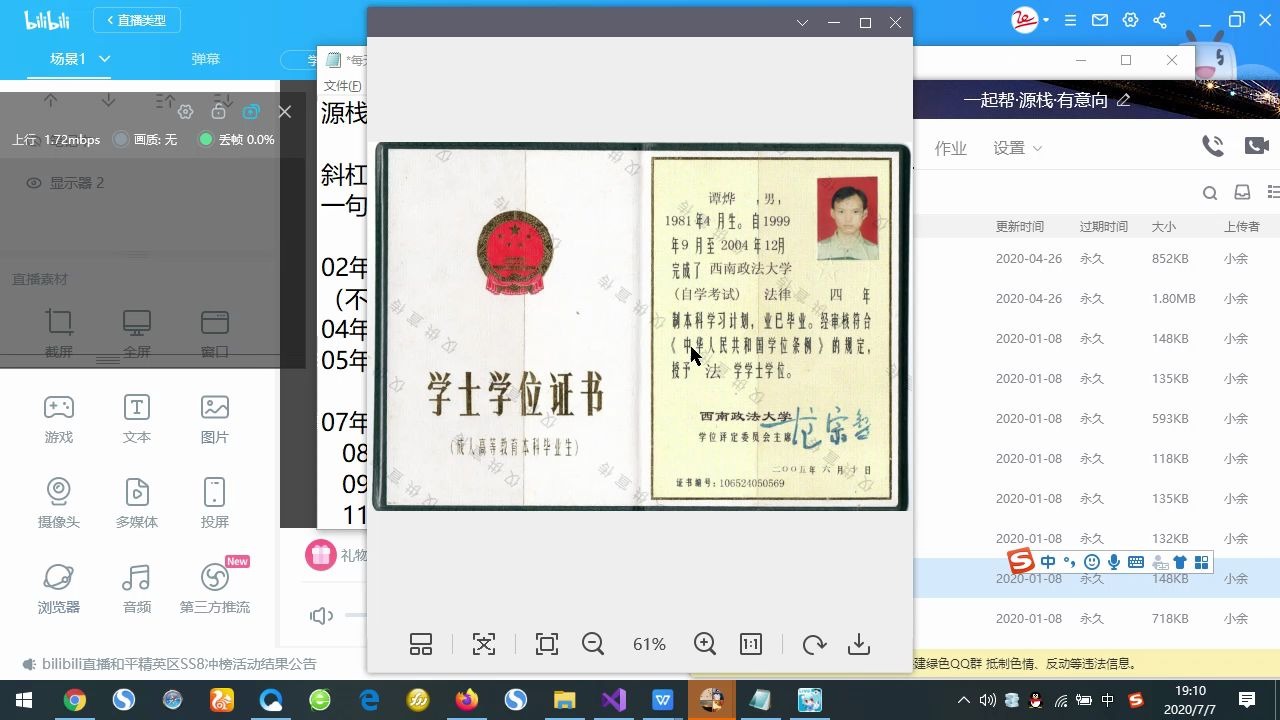This screenshot has width=1280, height=720.
Task: Search group files with the magnifier icon
Action: pos(1210,193)
